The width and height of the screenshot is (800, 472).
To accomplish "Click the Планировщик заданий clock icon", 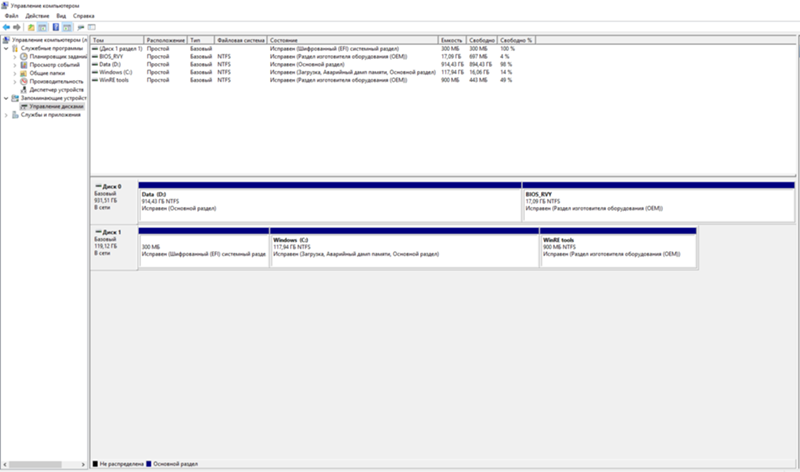I will coord(23,57).
